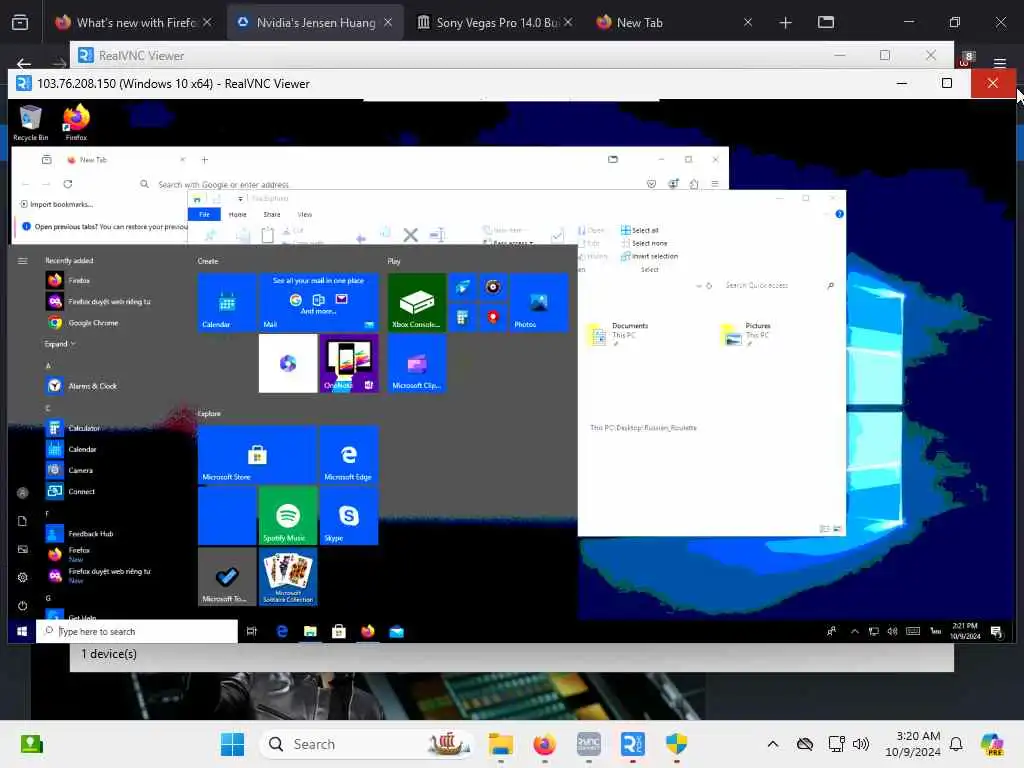The height and width of the screenshot is (768, 1024).
Task: Click Select all in Explorer ribbon
Action: [640, 230]
